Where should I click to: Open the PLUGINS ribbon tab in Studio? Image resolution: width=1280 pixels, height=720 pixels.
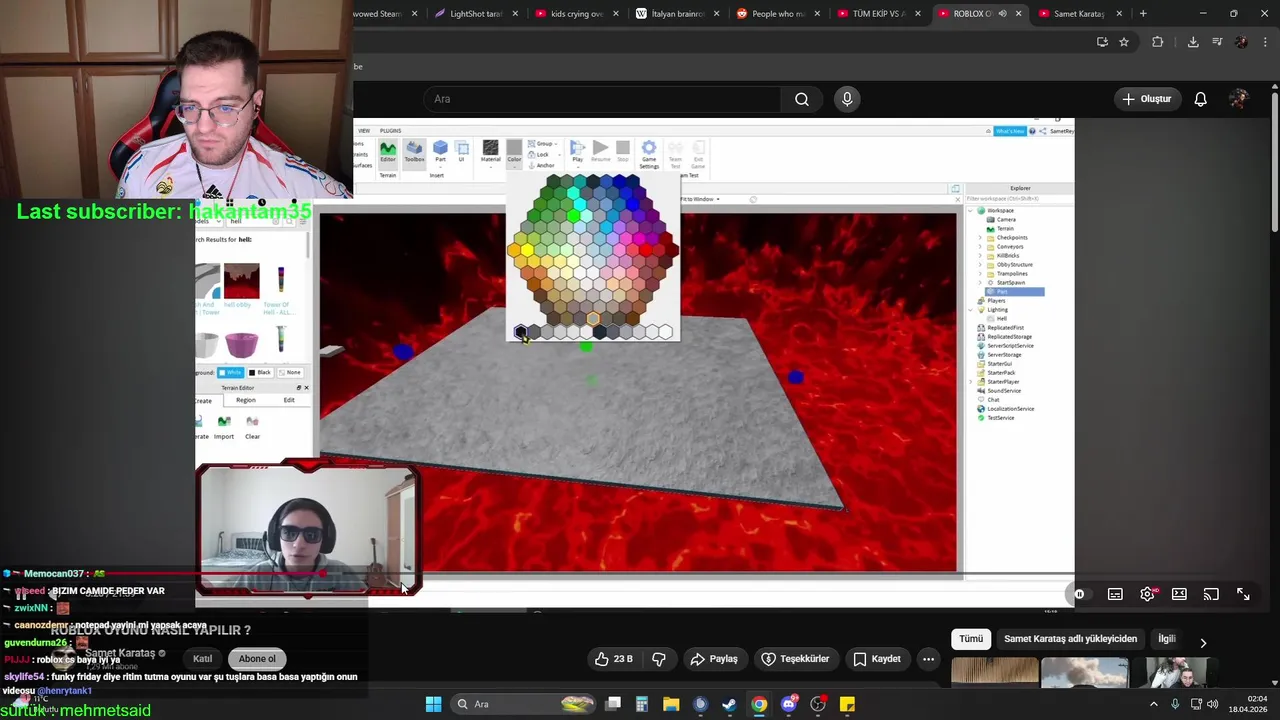(390, 131)
